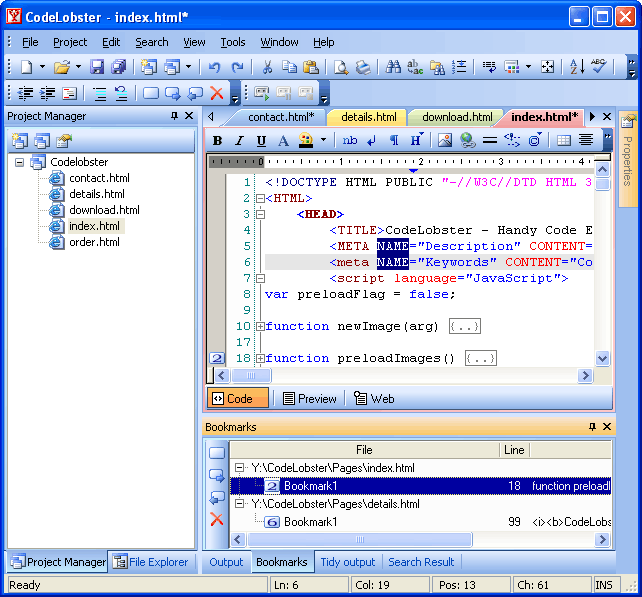The image size is (642, 597).
Task: Expand the folded newImage function
Action: 260,326
